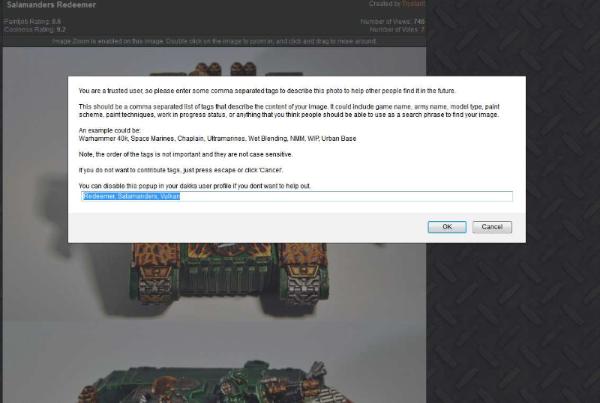Click the example tags line starting 'Warhammer 40k'
This screenshot has width=600, height=403.
click(217, 139)
